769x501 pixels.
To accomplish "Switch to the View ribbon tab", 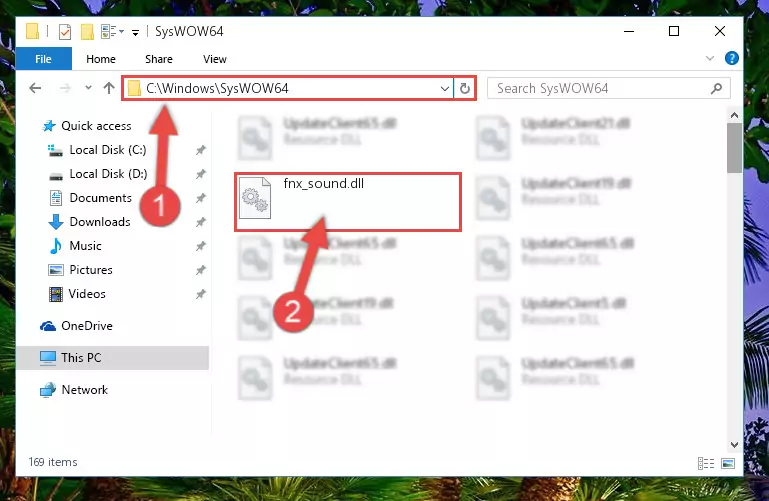I will click(215, 59).
